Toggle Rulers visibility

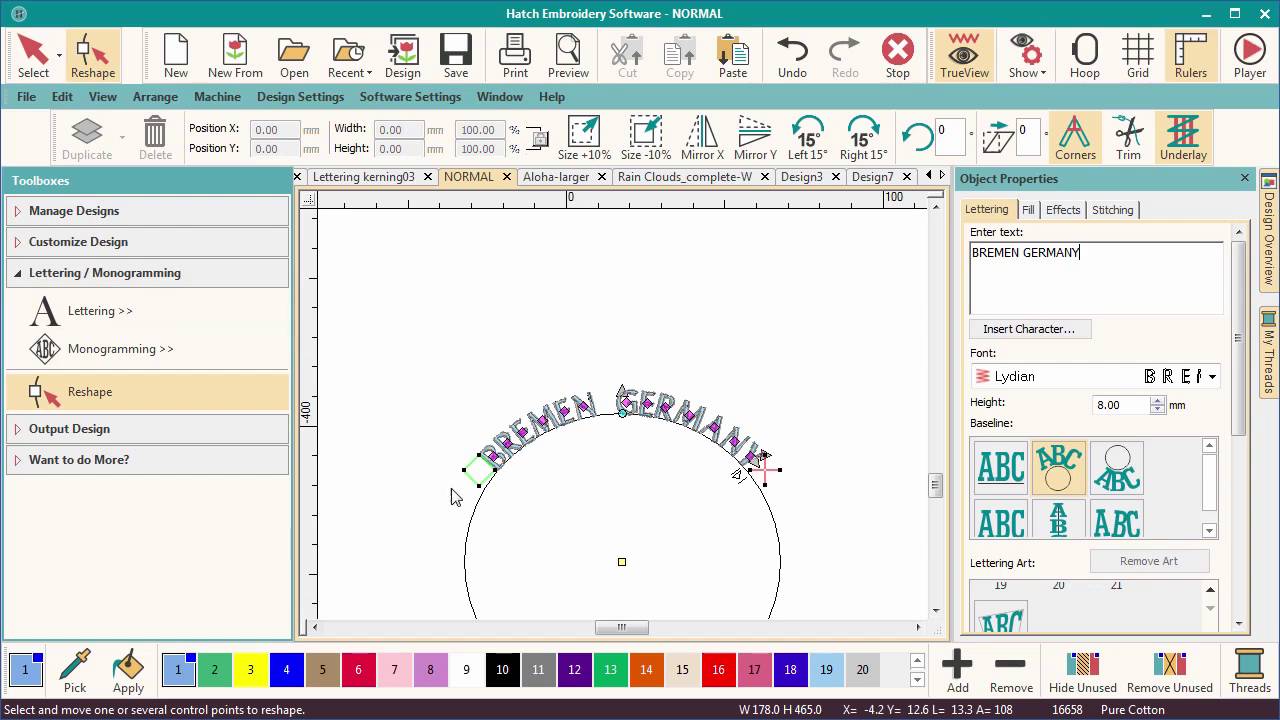click(1191, 55)
